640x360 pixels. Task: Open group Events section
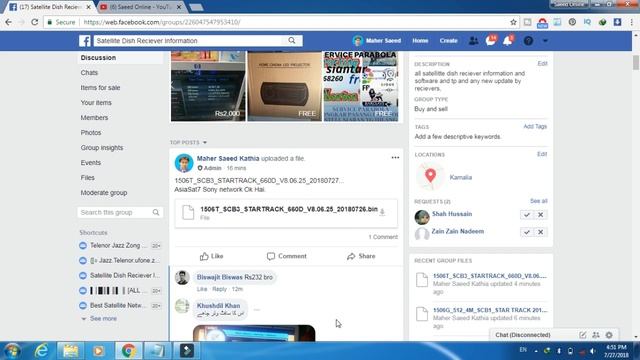click(91, 162)
